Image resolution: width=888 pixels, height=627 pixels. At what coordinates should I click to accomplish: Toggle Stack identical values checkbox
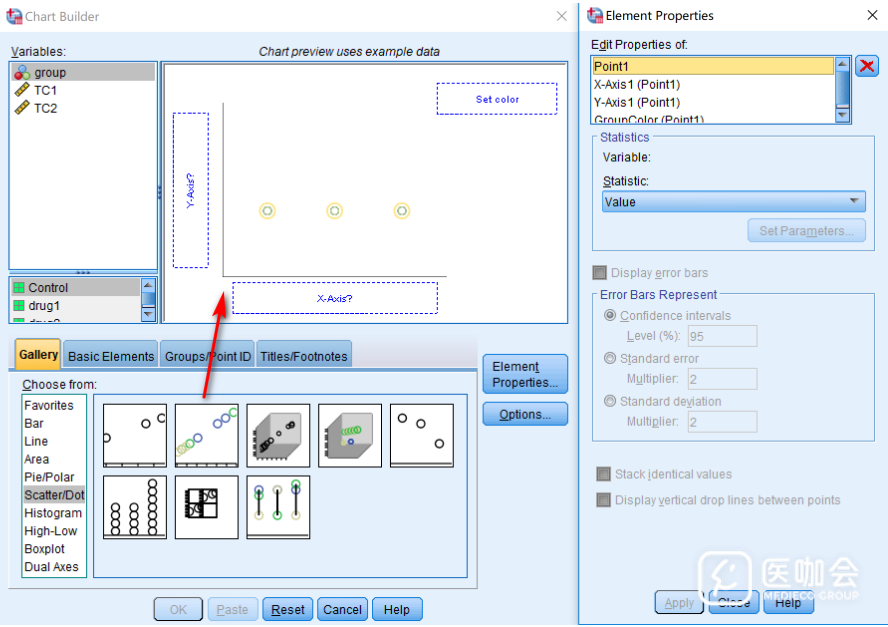pyautogui.click(x=603, y=475)
